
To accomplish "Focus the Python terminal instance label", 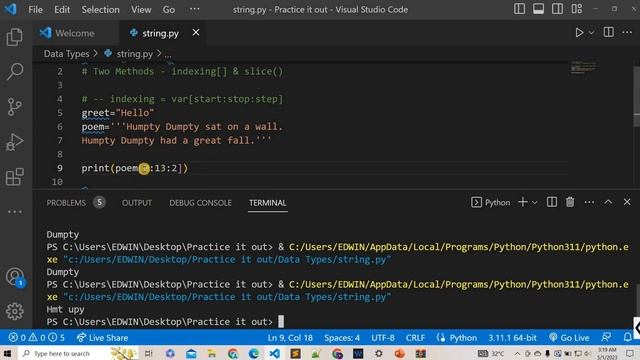I will click(x=491, y=202).
